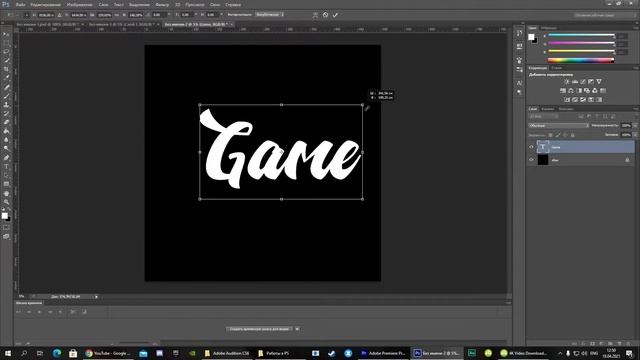640x360 pixels.
Task: Cancel the transform in options bar
Action: click(x=325, y=15)
